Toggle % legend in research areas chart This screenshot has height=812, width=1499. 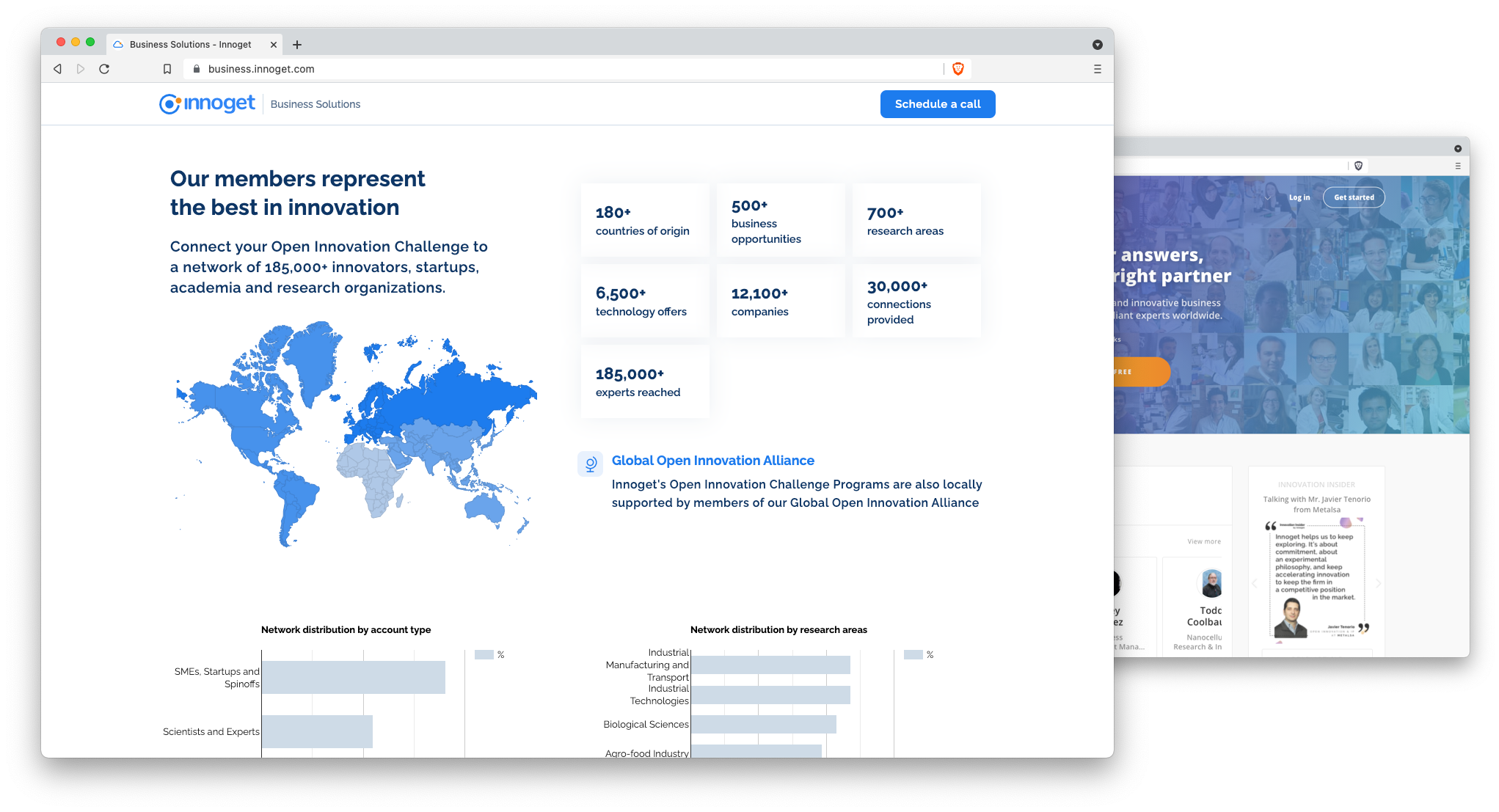coord(919,654)
